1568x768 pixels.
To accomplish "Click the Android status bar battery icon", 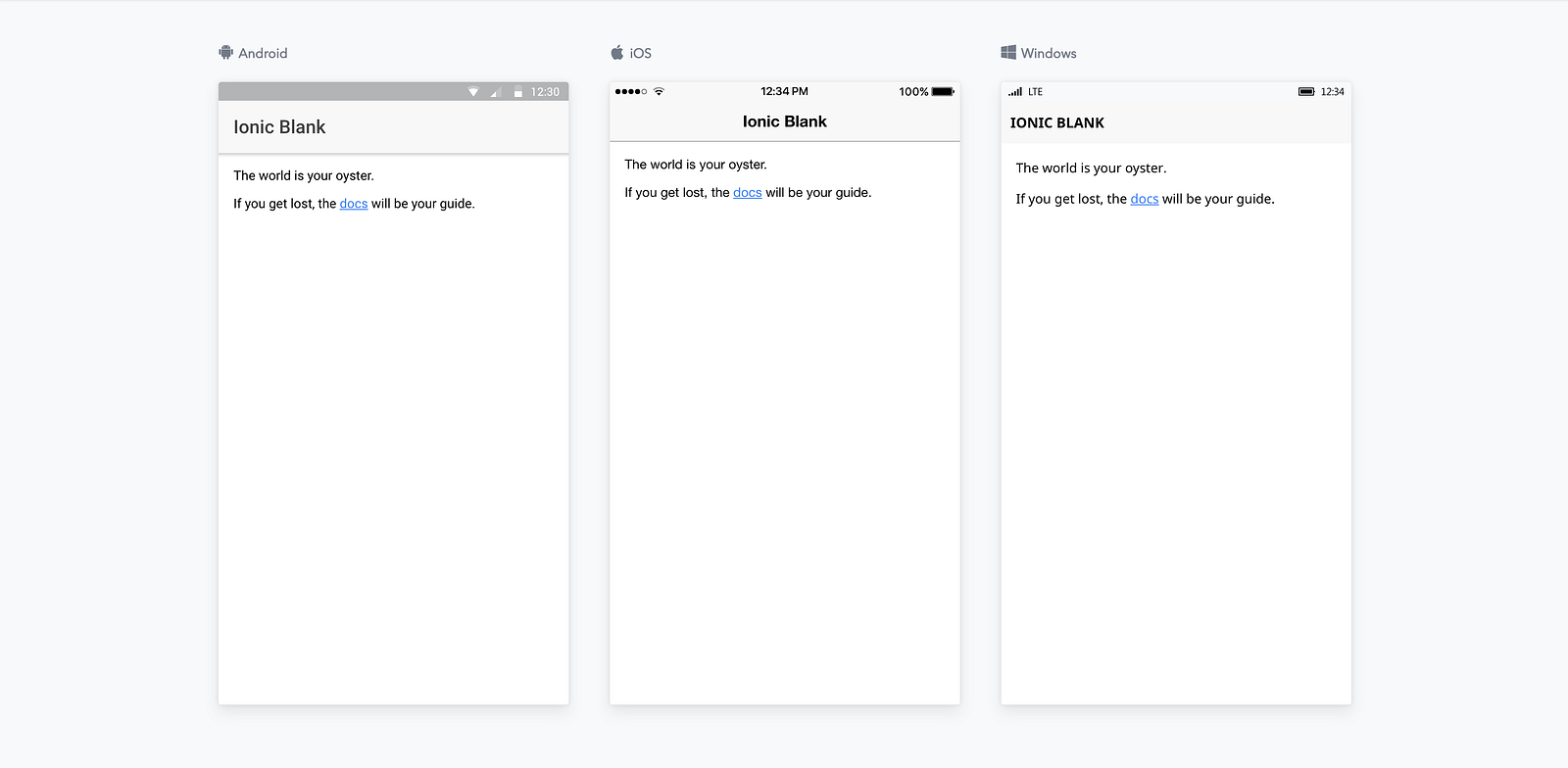I will click(x=517, y=92).
